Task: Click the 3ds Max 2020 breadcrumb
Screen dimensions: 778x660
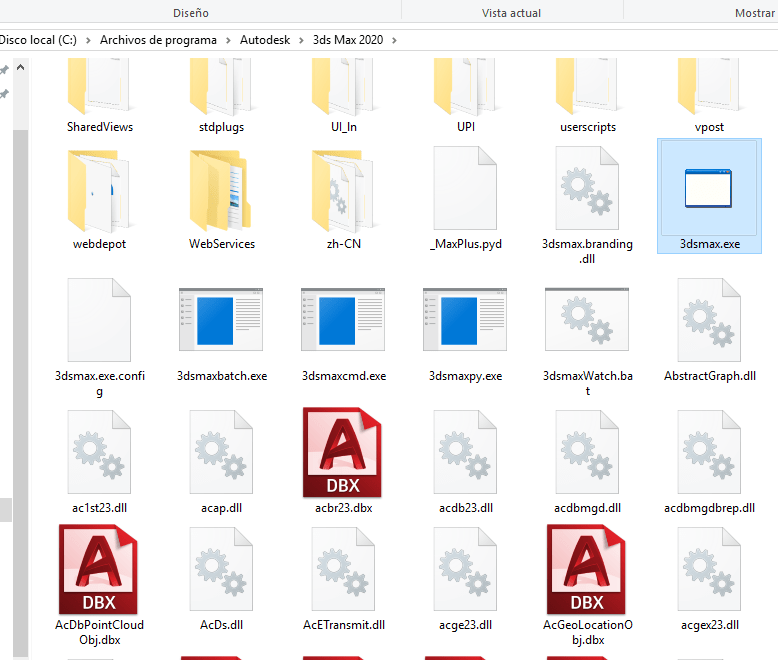Action: (x=348, y=40)
